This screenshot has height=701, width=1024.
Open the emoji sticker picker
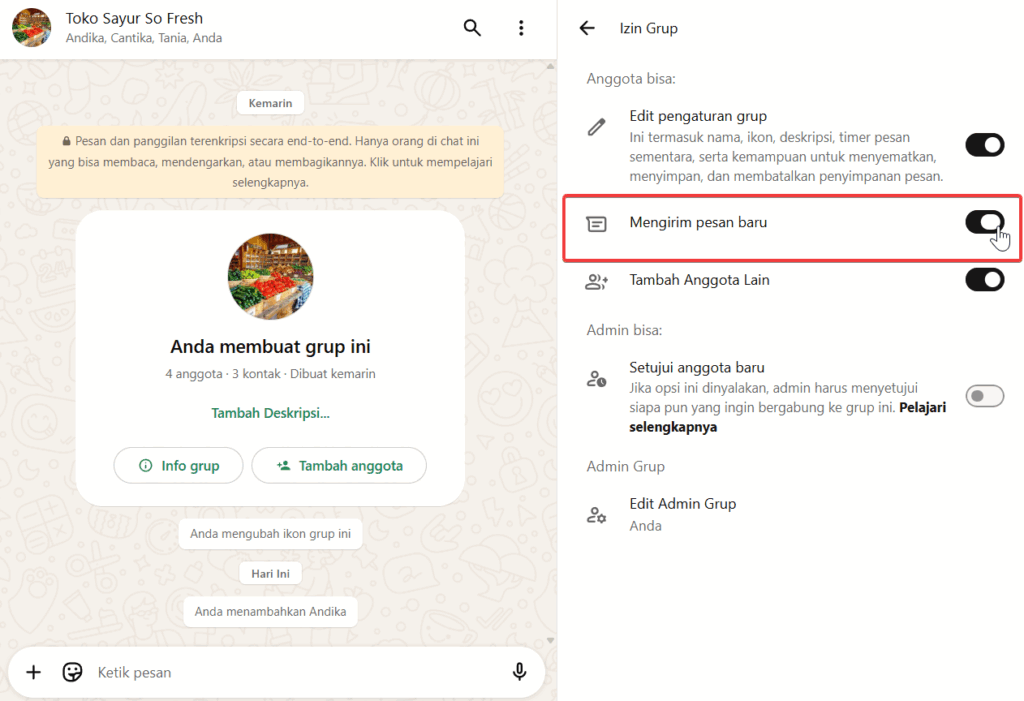pyautogui.click(x=72, y=672)
